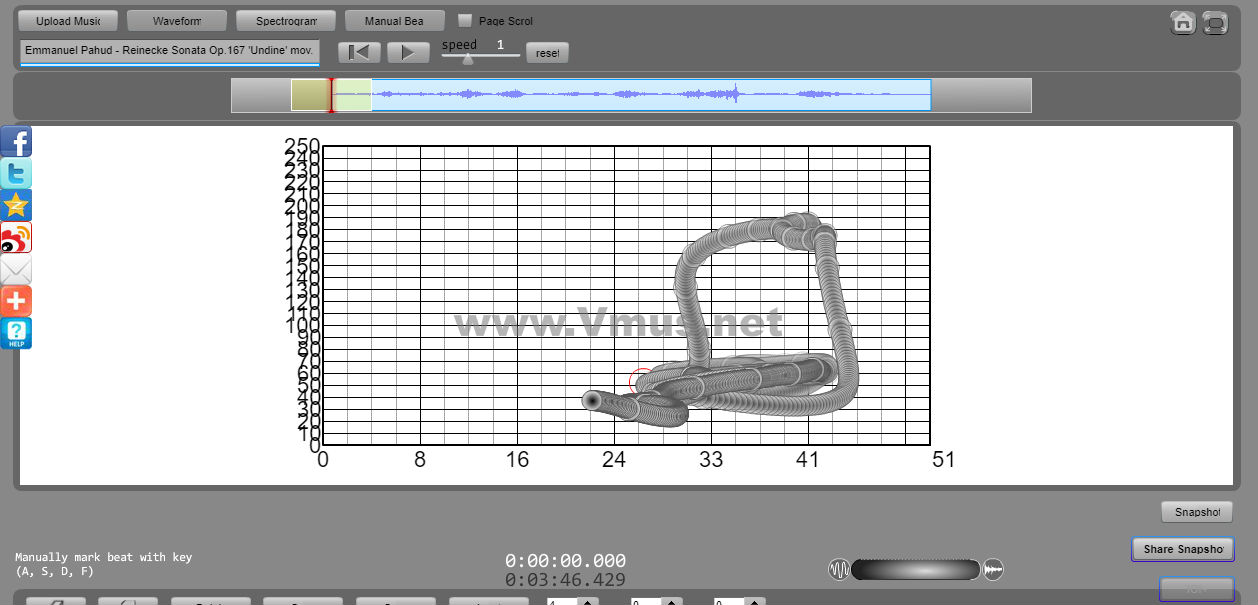Click the Facebook share icon
1258x605 pixels.
16,142
